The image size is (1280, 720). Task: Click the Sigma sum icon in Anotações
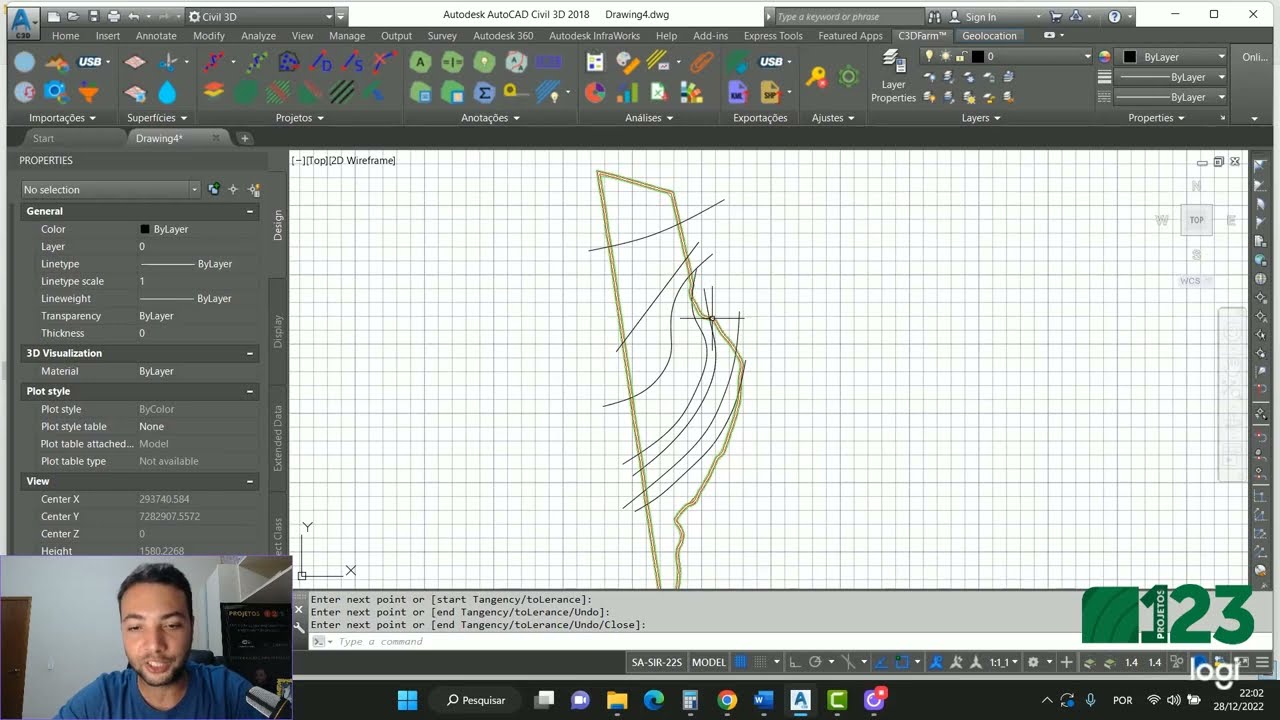485,93
